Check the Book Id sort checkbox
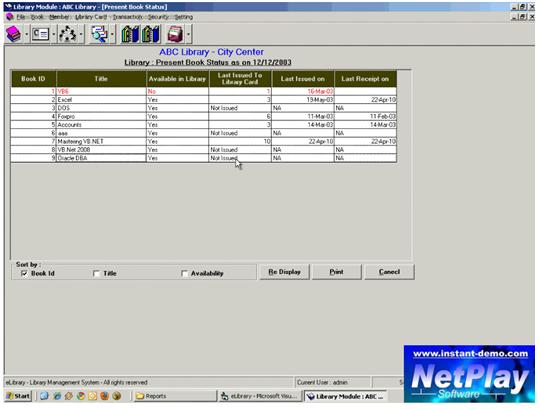This screenshot has height=410, width=539. 24,274
